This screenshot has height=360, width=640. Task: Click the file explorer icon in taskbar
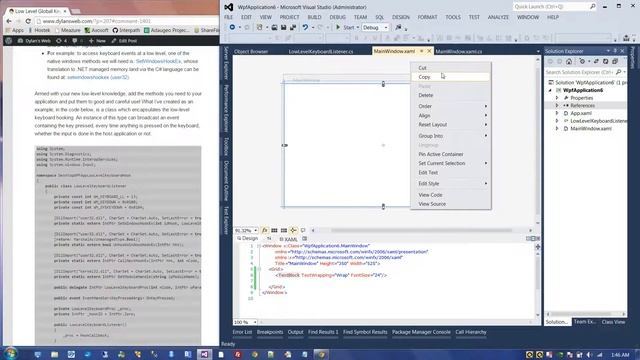coord(54,354)
